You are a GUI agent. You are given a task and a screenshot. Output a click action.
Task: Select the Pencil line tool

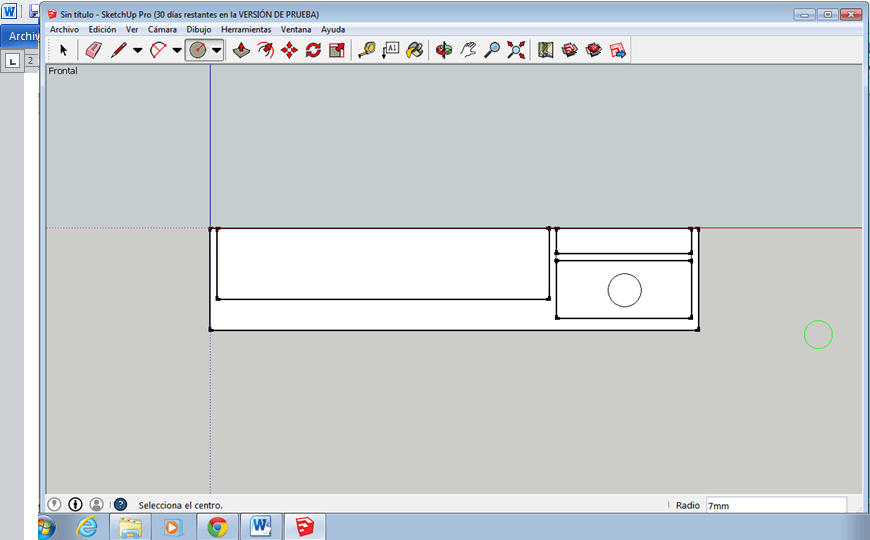[x=118, y=51]
